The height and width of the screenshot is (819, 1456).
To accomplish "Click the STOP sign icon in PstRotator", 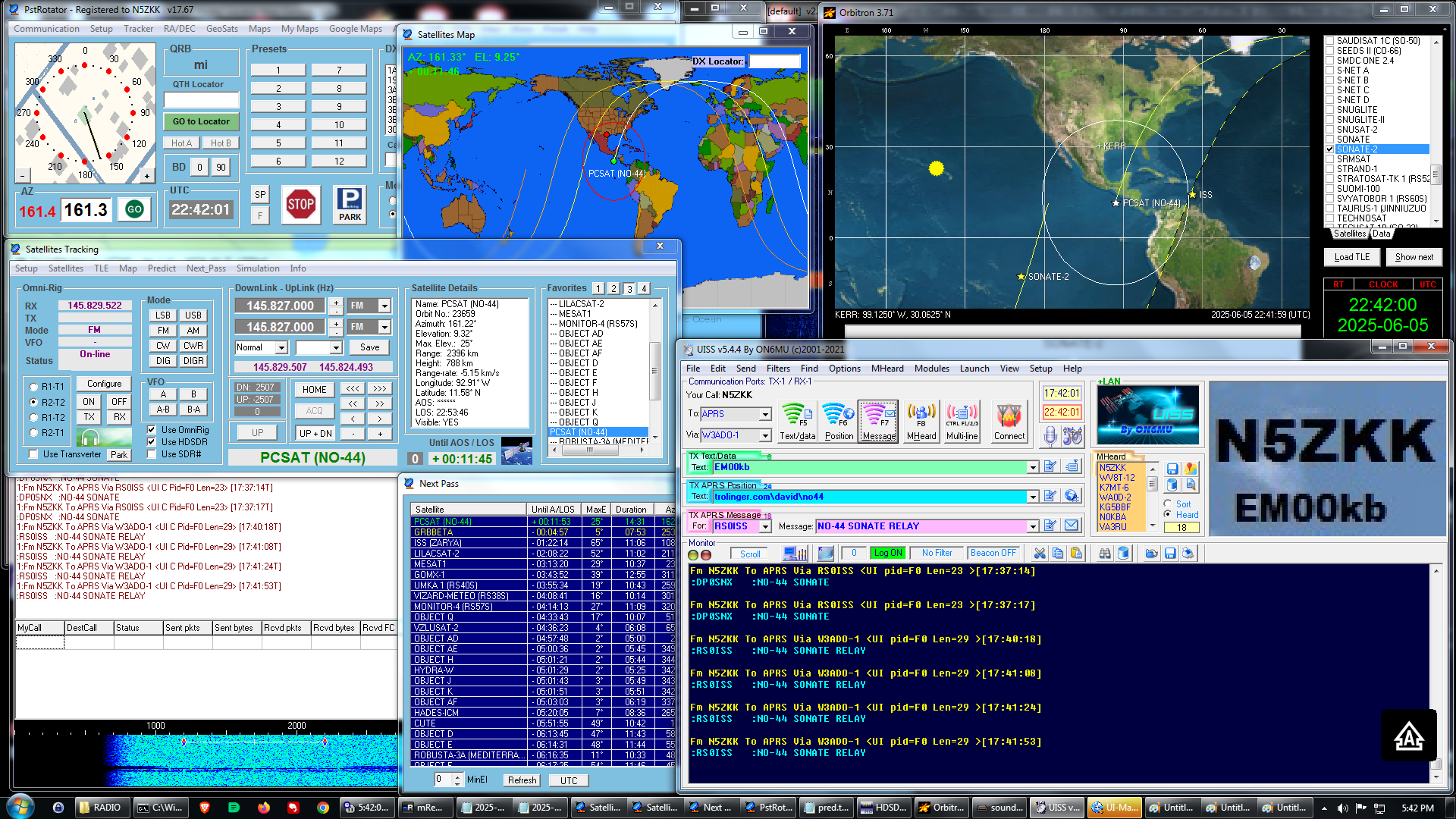I will [x=300, y=204].
